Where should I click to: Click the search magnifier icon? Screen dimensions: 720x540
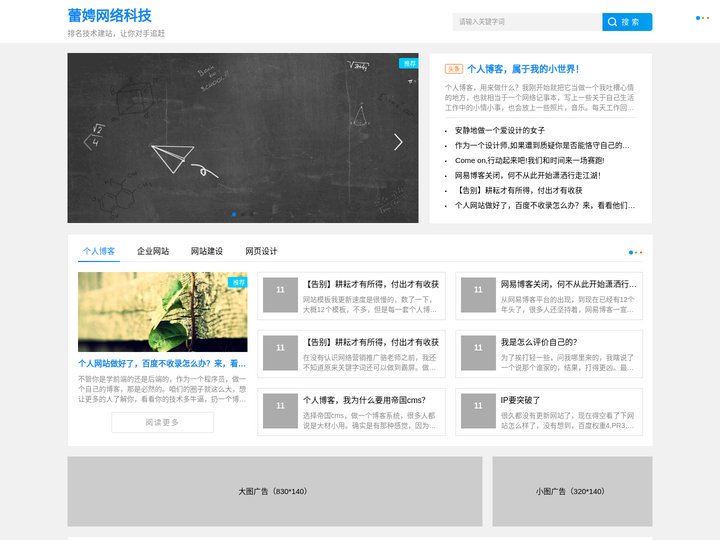612,22
